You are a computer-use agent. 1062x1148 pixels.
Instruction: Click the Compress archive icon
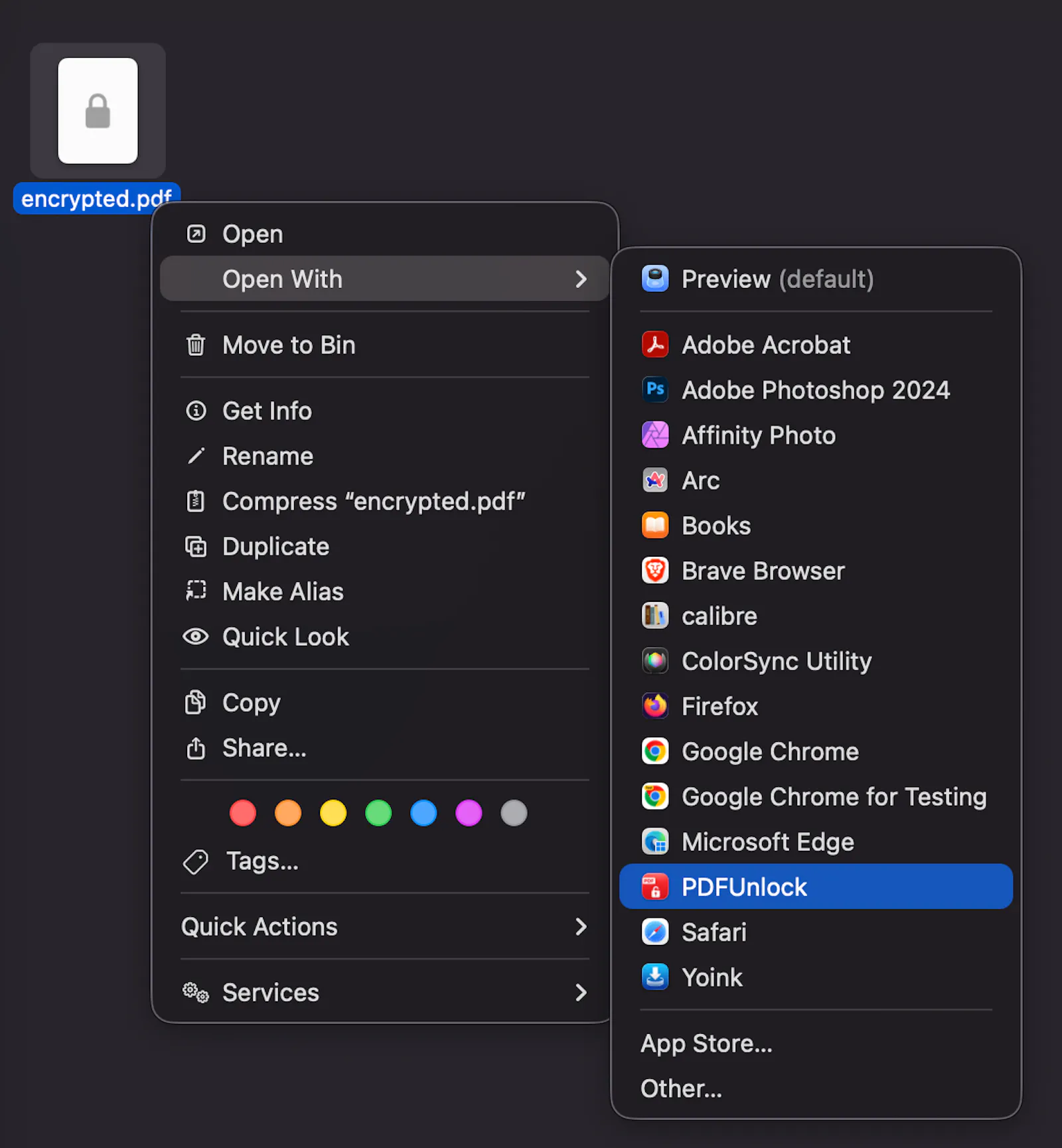[196, 500]
